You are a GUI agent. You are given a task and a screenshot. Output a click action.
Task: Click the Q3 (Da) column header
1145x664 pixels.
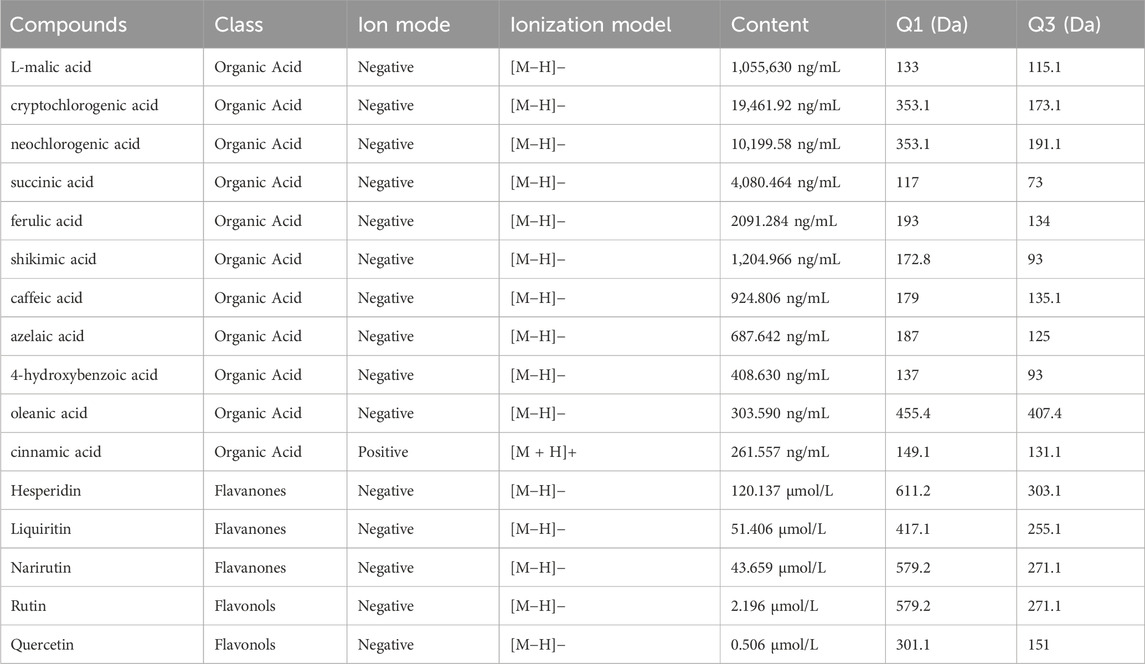(x=1064, y=25)
